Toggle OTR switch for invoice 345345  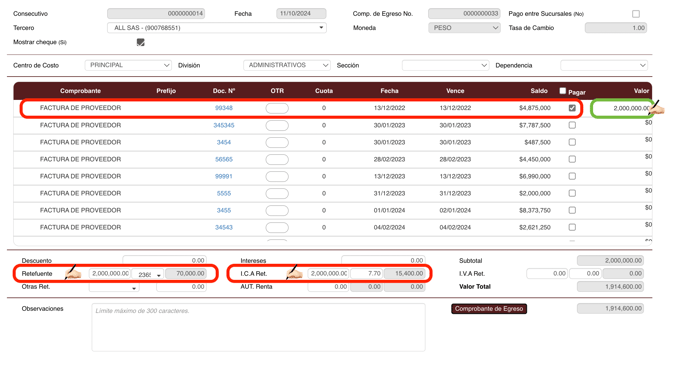pyautogui.click(x=277, y=125)
